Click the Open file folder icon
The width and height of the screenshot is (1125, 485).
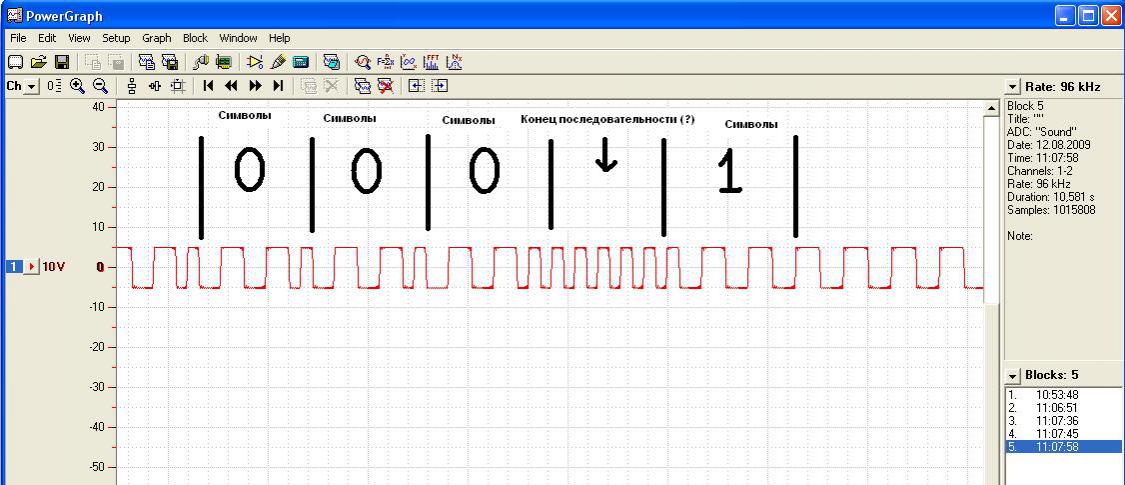coord(38,62)
